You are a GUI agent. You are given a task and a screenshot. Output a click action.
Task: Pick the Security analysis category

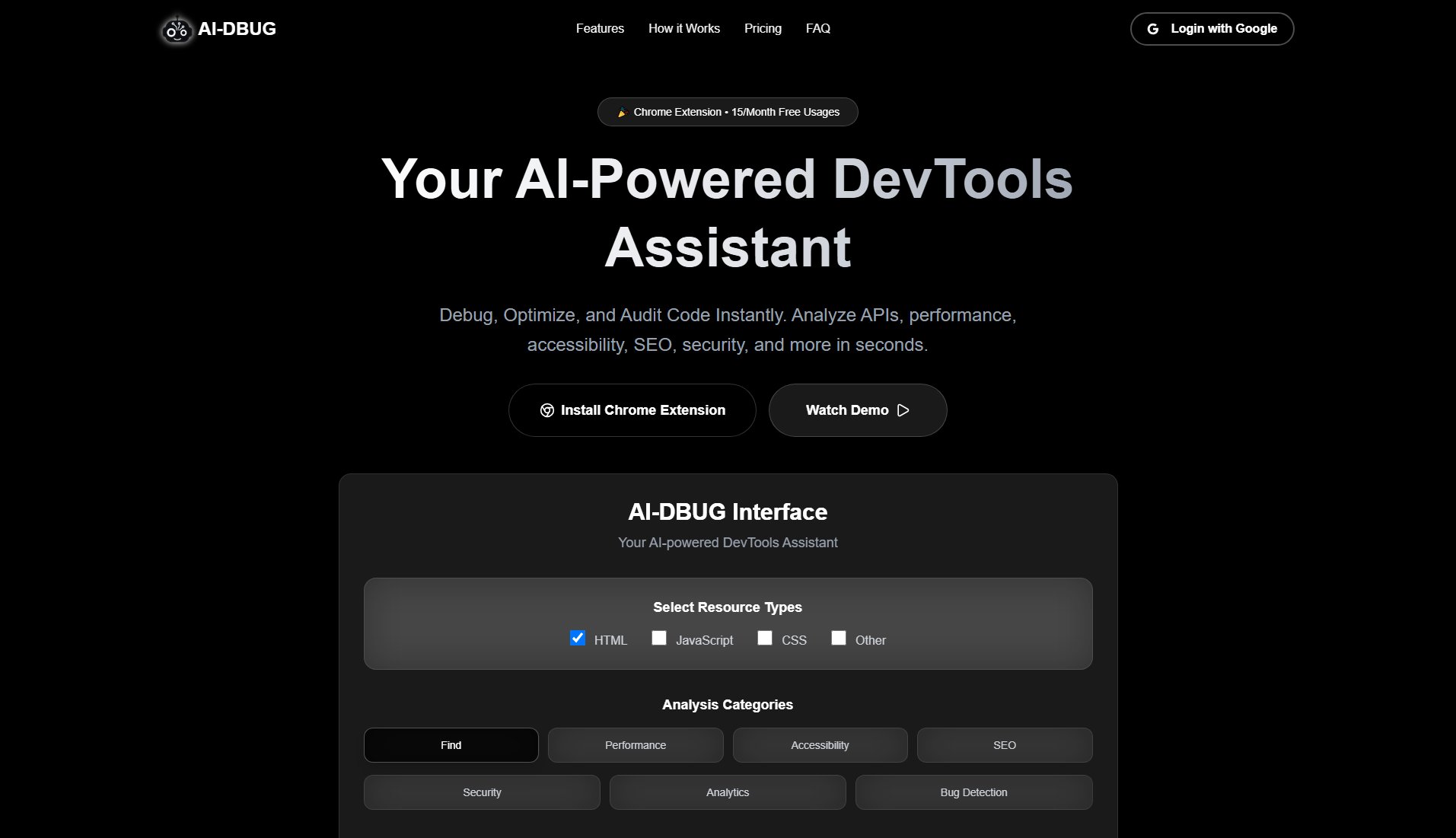click(x=482, y=792)
